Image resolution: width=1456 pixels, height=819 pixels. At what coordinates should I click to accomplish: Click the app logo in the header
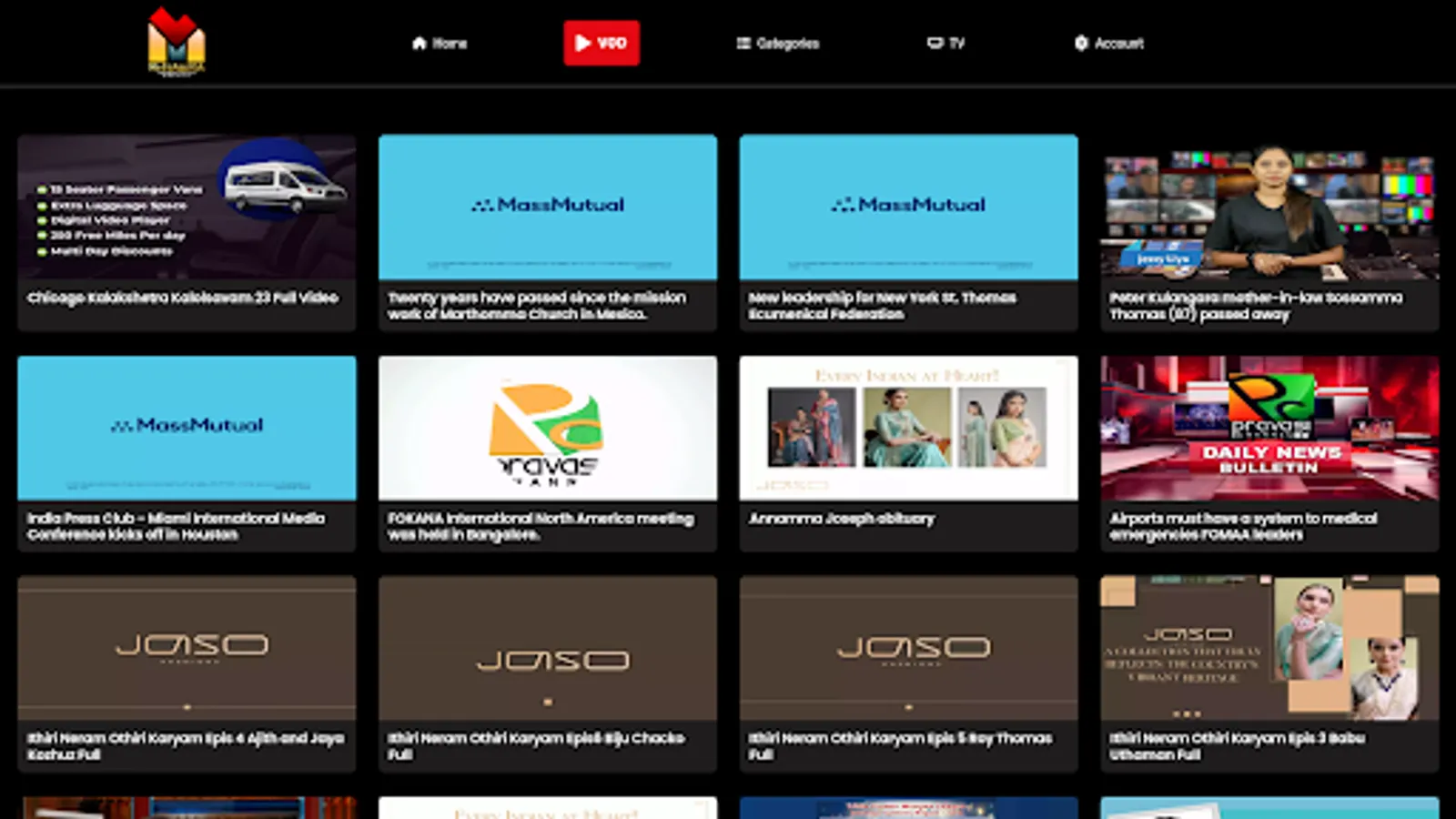point(177,42)
